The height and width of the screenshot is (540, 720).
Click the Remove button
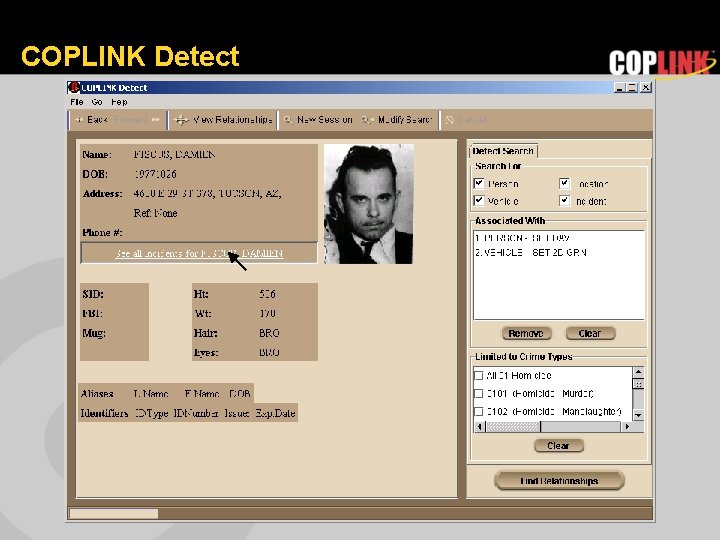pos(526,333)
